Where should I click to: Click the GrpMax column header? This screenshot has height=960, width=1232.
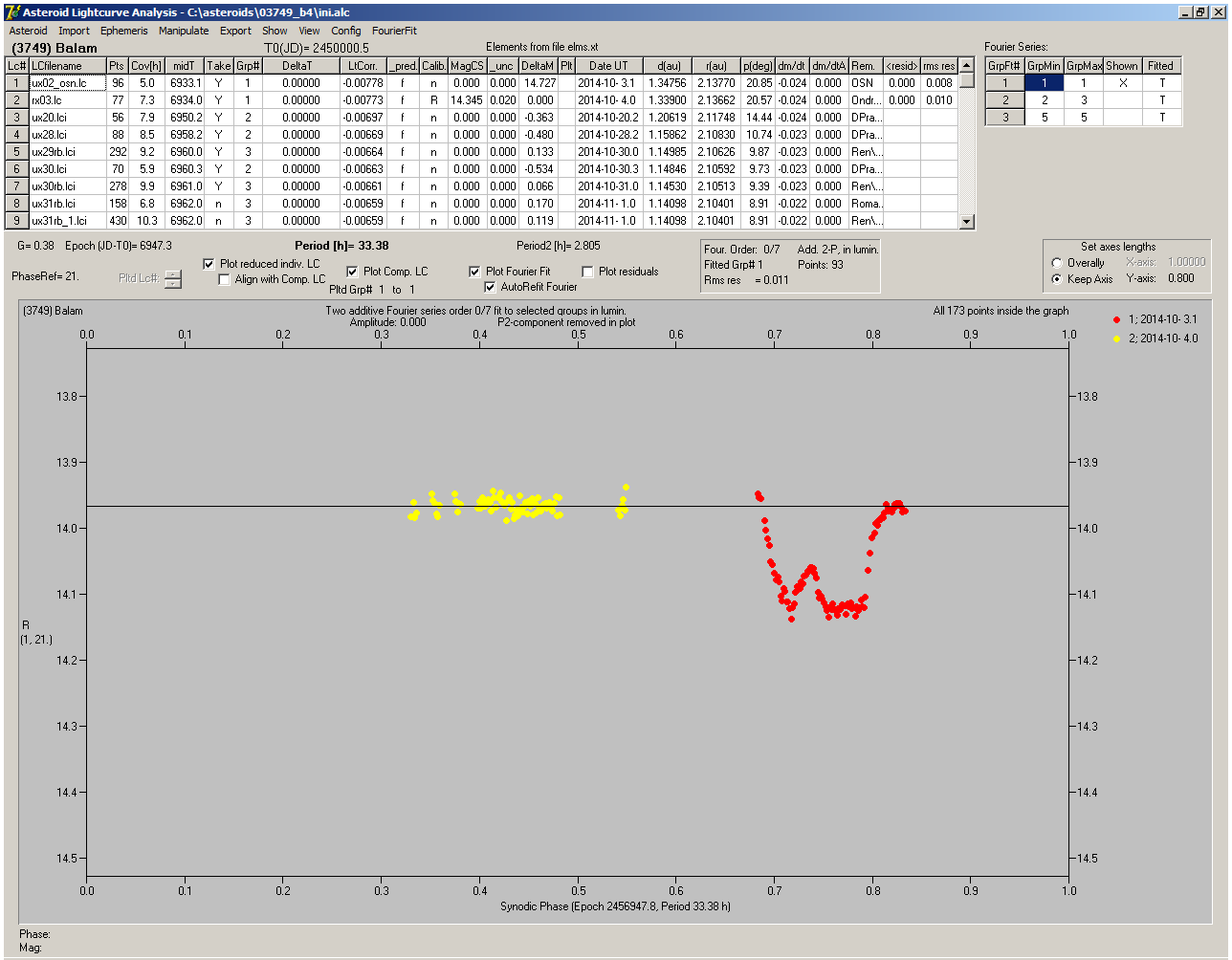pyautogui.click(x=1084, y=66)
